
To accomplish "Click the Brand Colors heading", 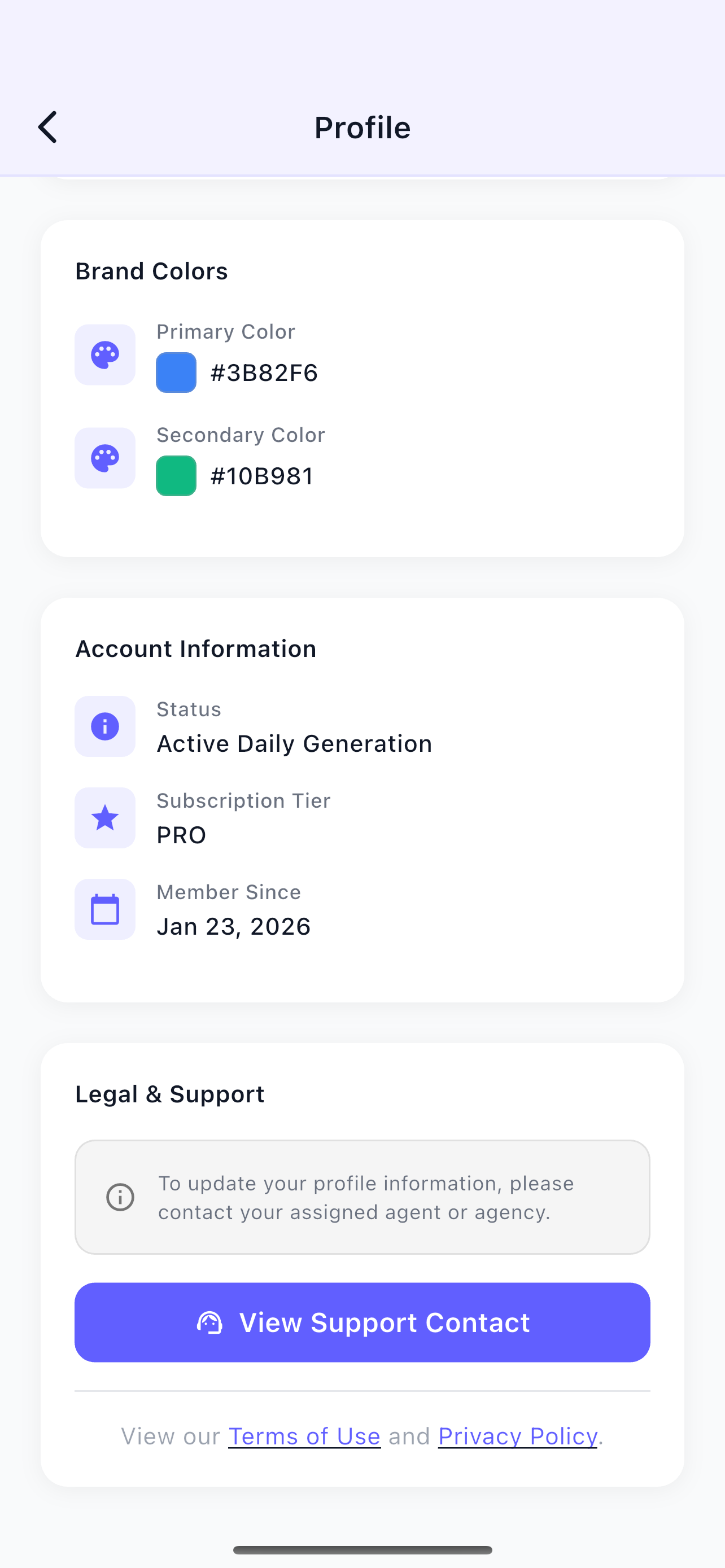I will (x=151, y=271).
